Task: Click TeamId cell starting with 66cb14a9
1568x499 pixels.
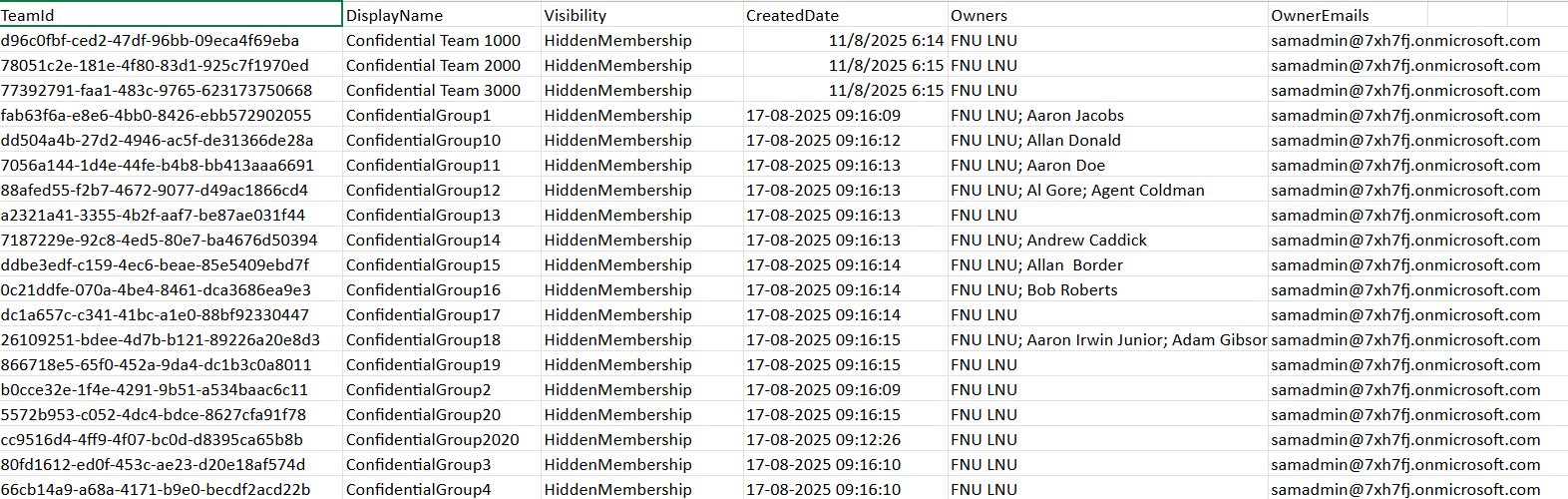Action: tap(170, 489)
